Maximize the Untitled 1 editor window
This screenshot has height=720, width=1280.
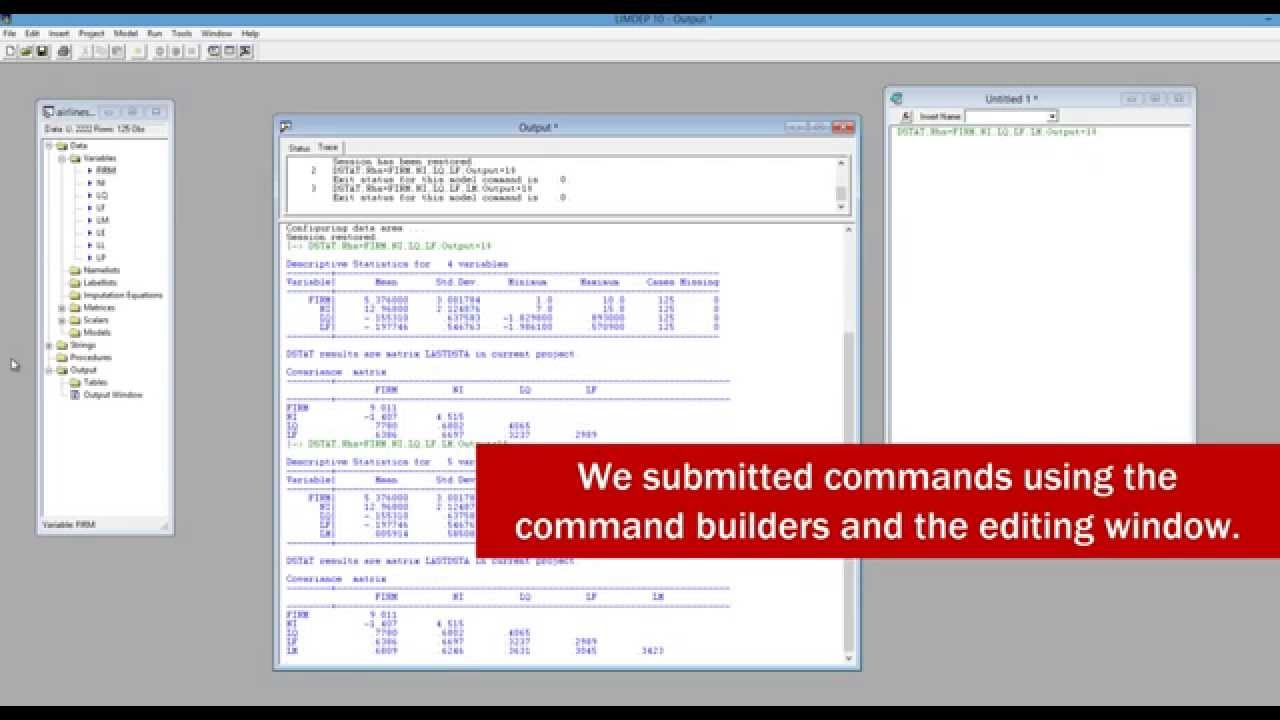pyautogui.click(x=1155, y=99)
